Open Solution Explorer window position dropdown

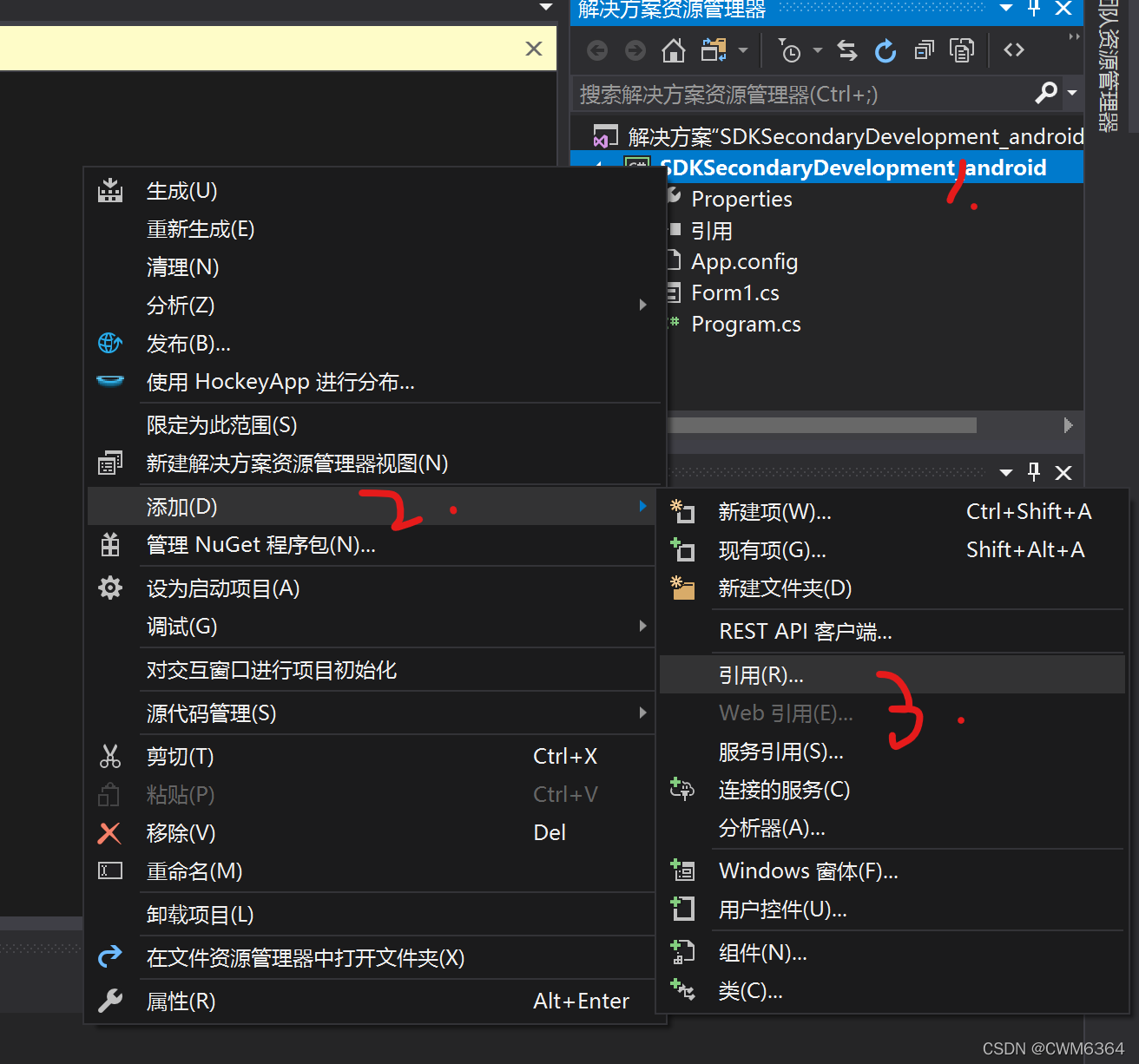pyautogui.click(x=1006, y=9)
